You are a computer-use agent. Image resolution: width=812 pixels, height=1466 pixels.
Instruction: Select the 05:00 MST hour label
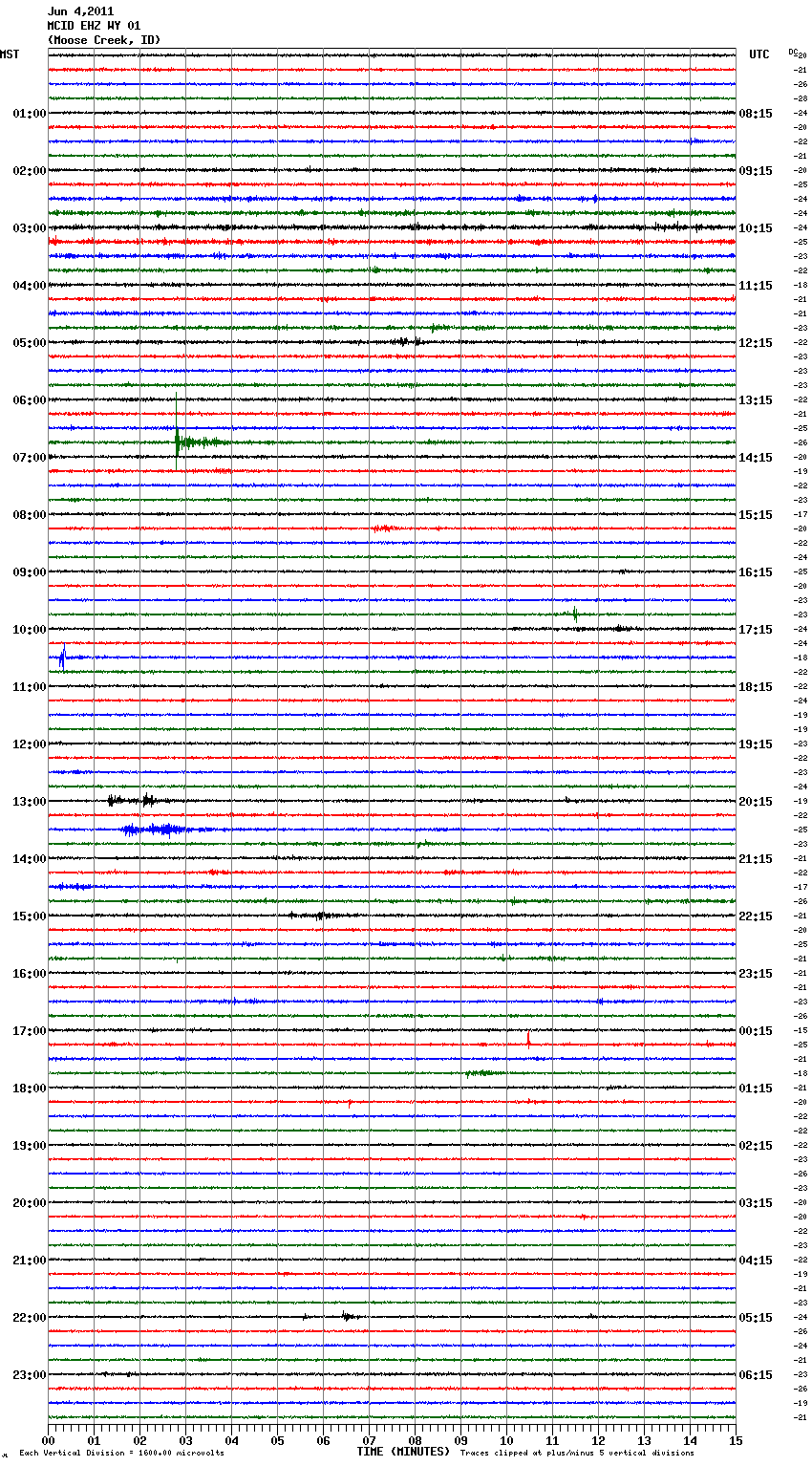(x=30, y=343)
